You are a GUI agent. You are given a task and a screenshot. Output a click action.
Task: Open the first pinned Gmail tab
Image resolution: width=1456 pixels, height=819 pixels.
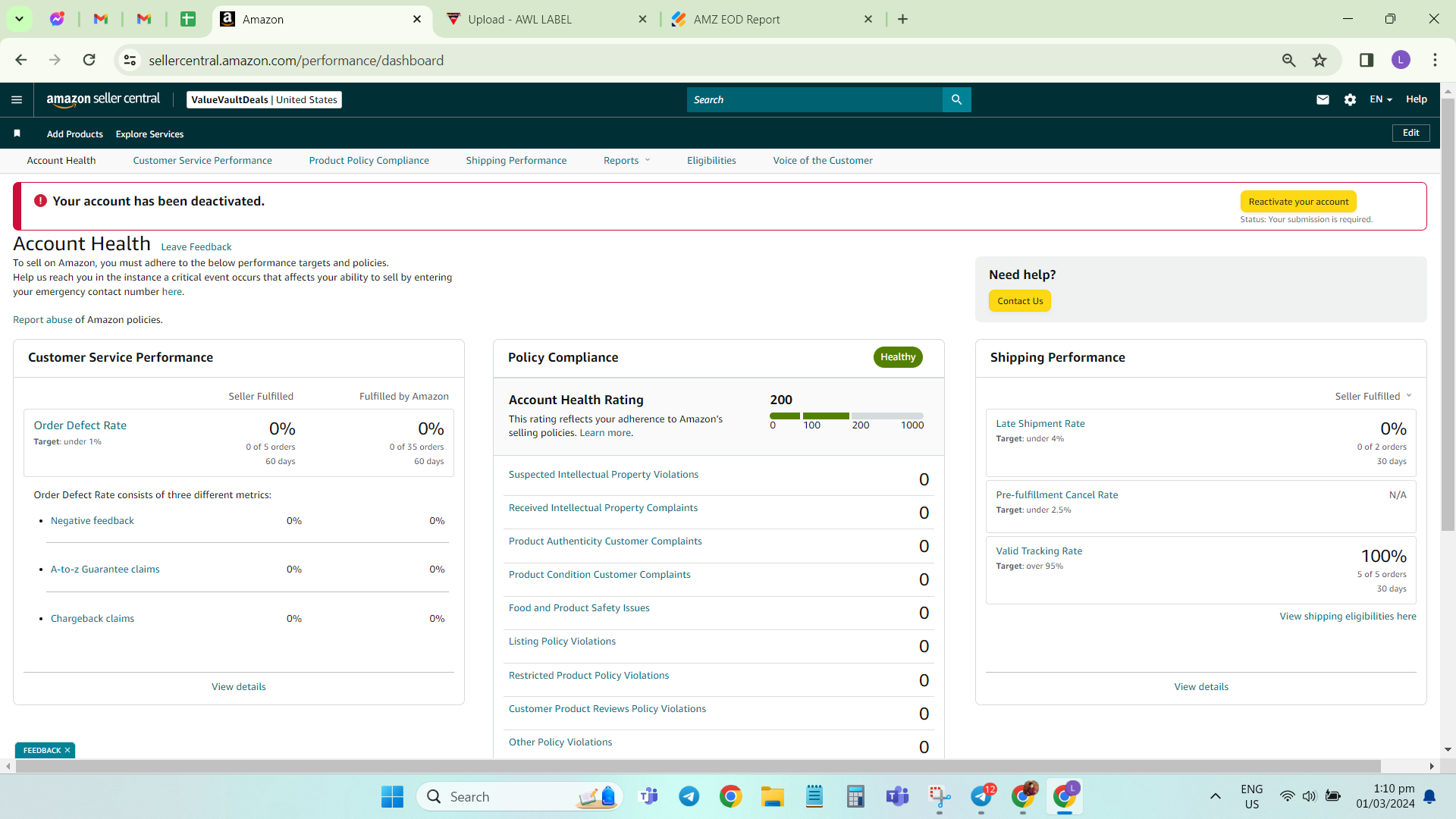pyautogui.click(x=101, y=19)
